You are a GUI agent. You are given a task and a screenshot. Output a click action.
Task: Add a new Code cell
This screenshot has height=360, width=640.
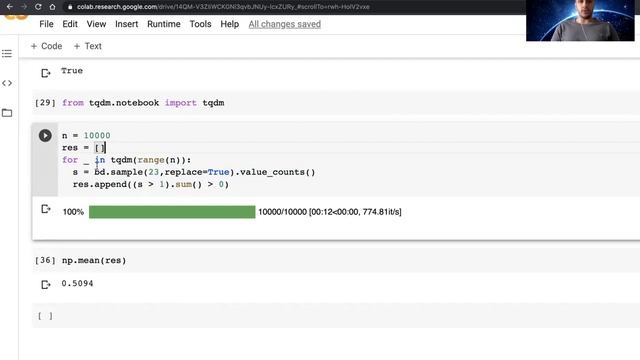(x=47, y=46)
